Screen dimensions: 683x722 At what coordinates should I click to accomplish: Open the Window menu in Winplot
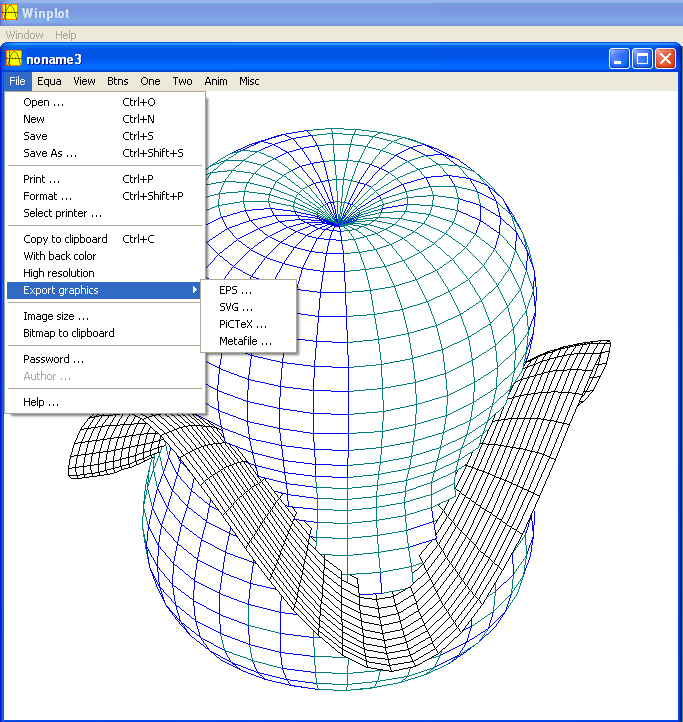point(24,35)
